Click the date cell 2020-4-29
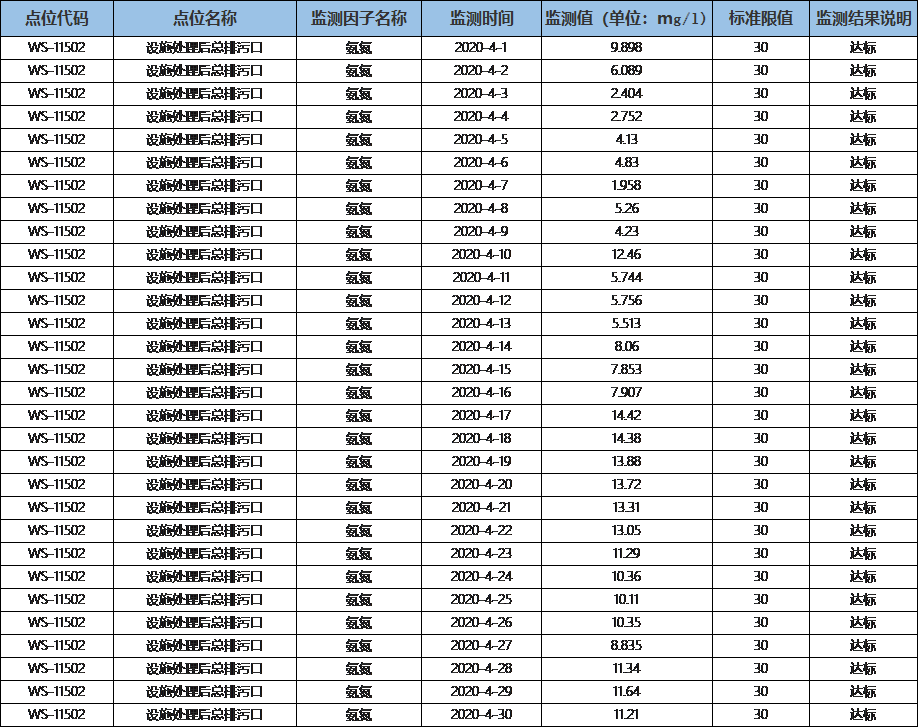This screenshot has width=919, height=728. click(x=481, y=691)
